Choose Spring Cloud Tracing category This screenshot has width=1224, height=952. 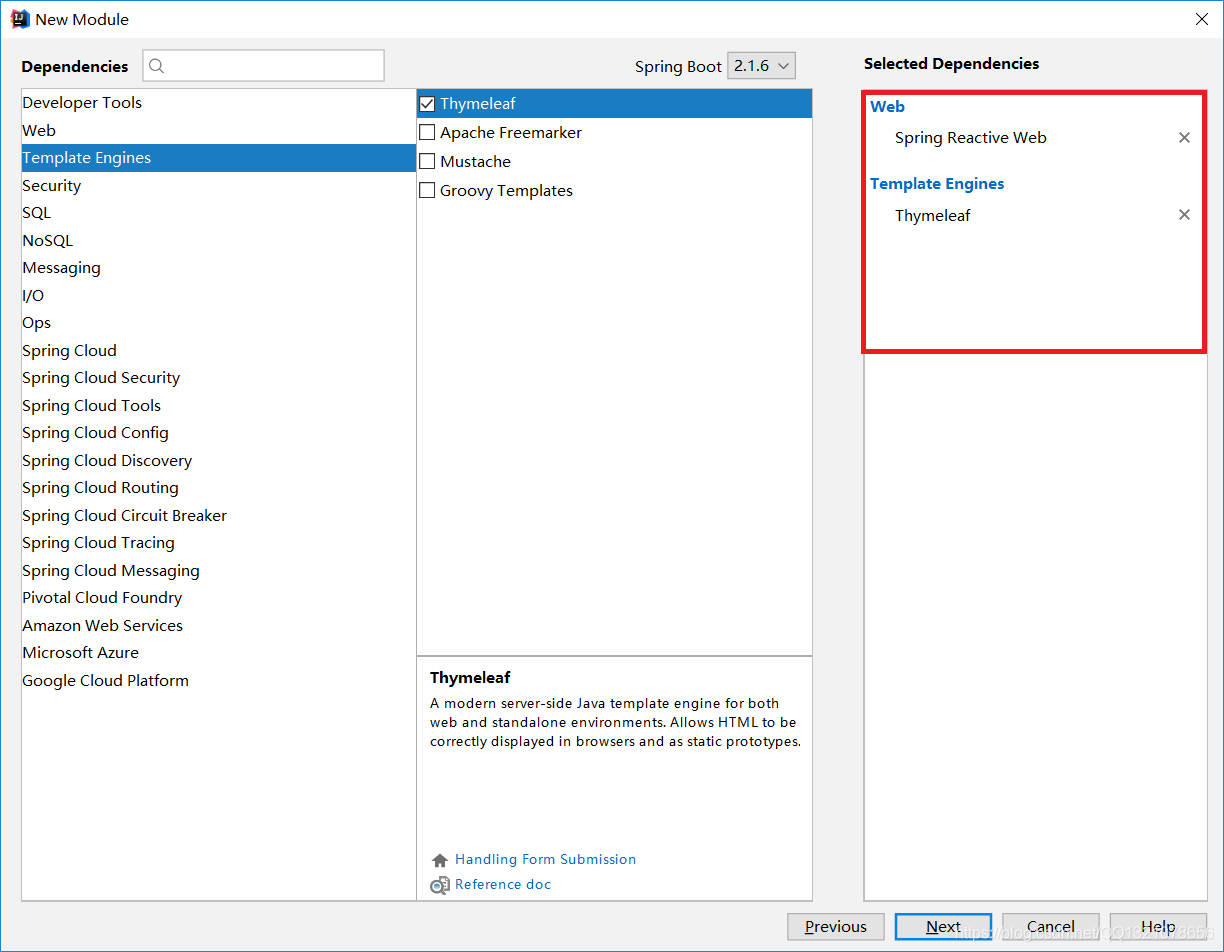pyautogui.click(x=219, y=543)
